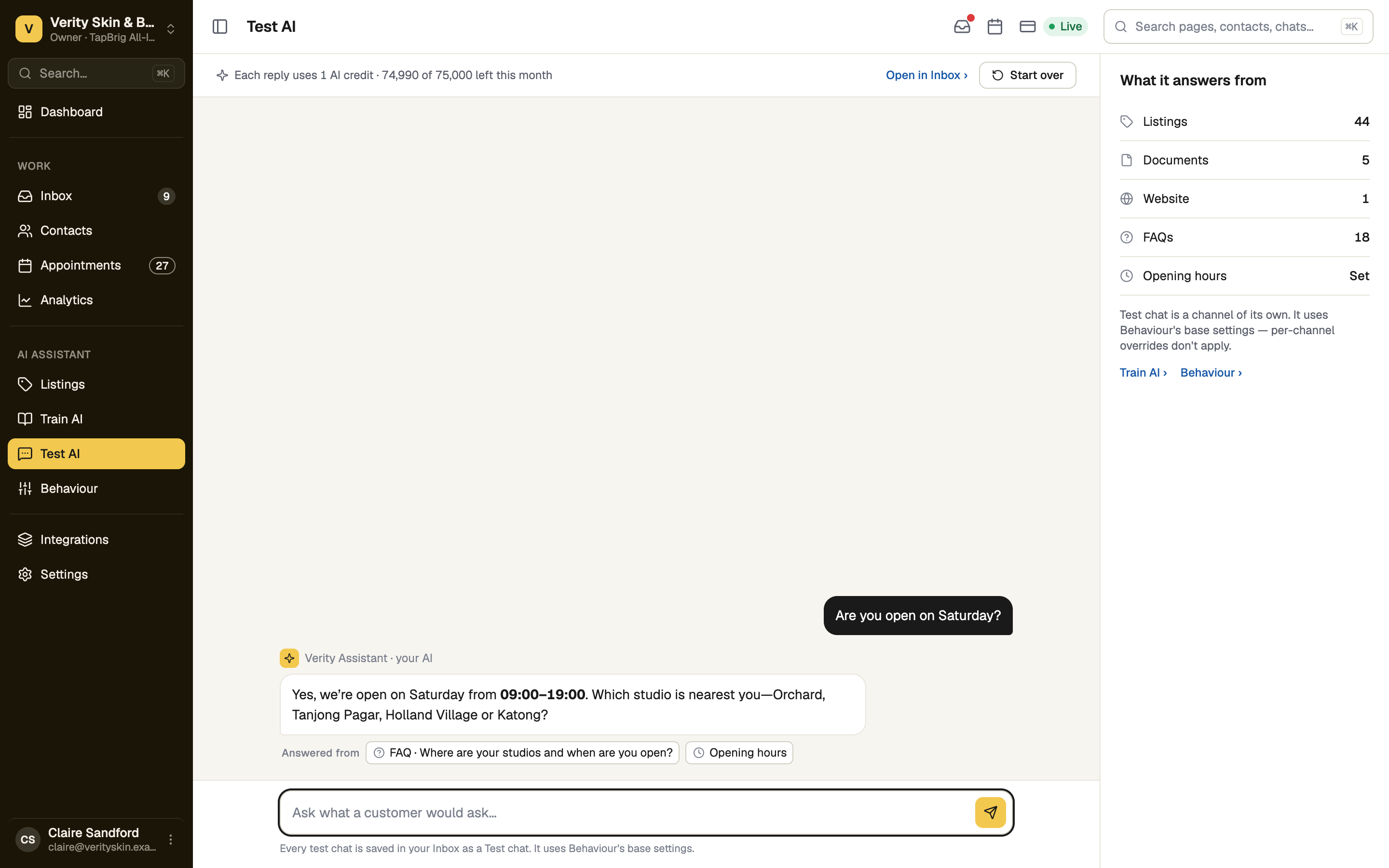Select the Opening hours row marked Set

pyautogui.click(x=1244, y=275)
